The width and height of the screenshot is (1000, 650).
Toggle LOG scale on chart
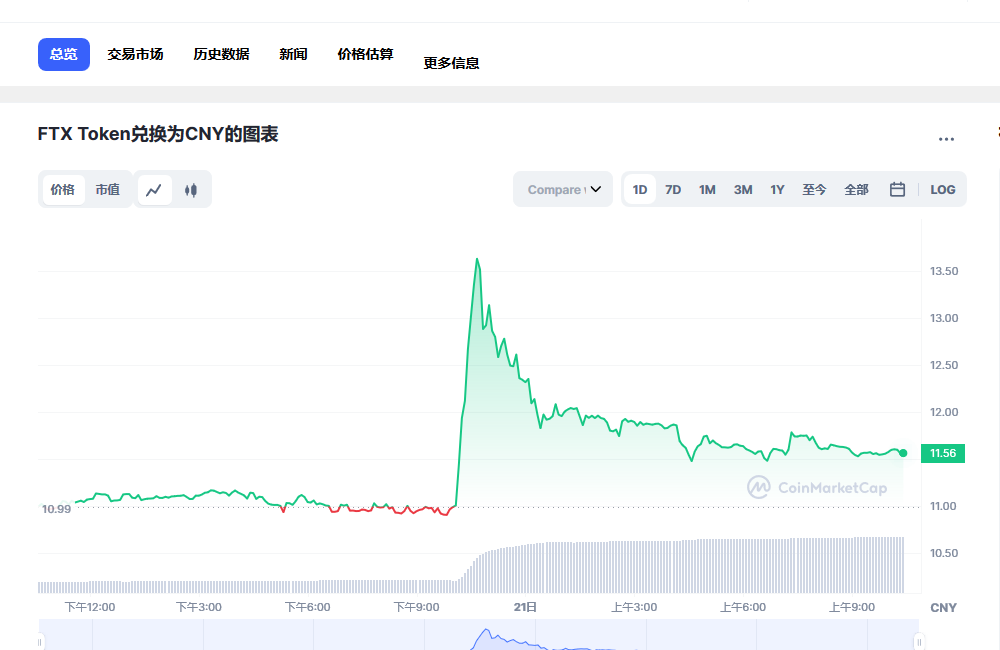pos(943,189)
